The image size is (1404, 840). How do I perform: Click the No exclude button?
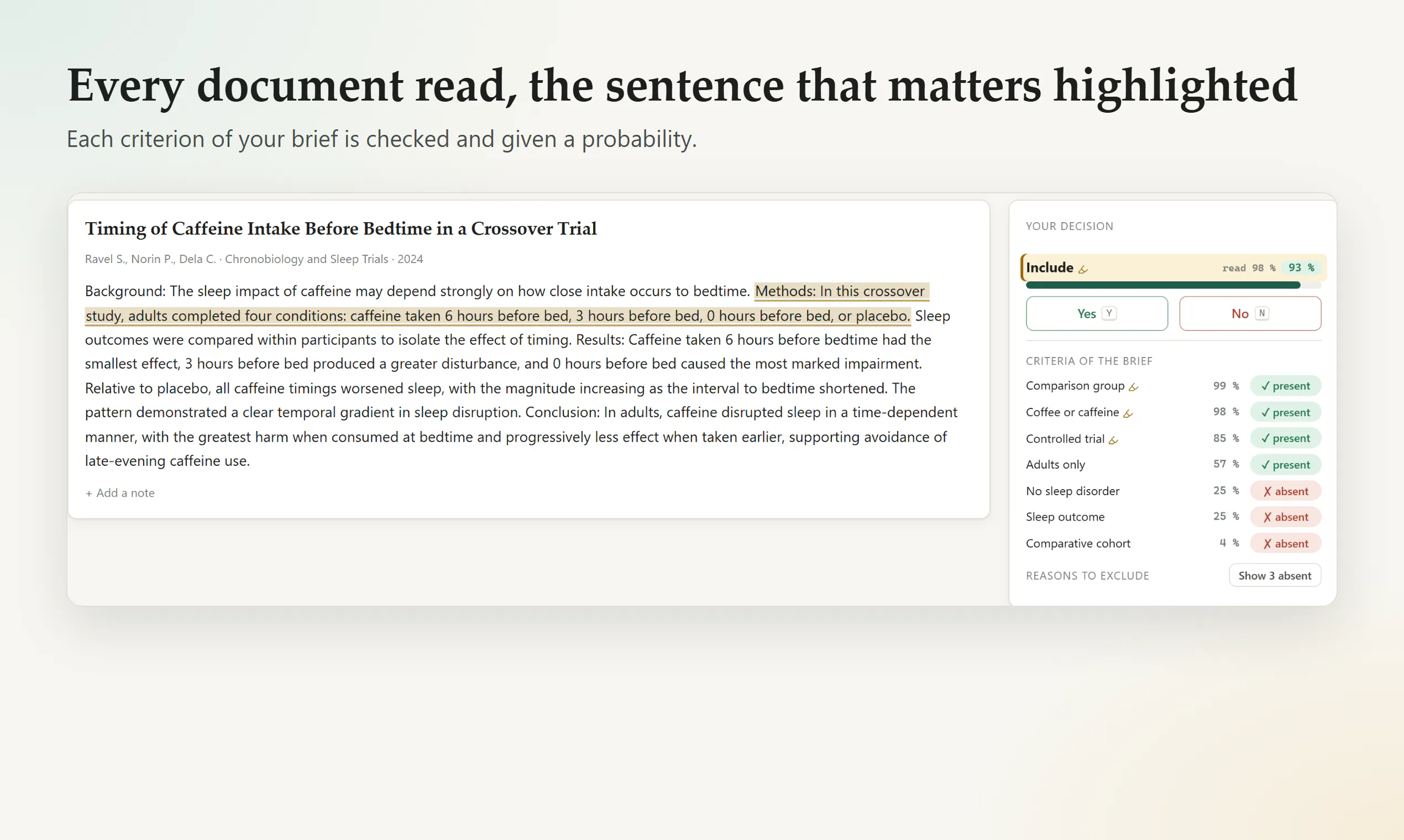tap(1250, 313)
